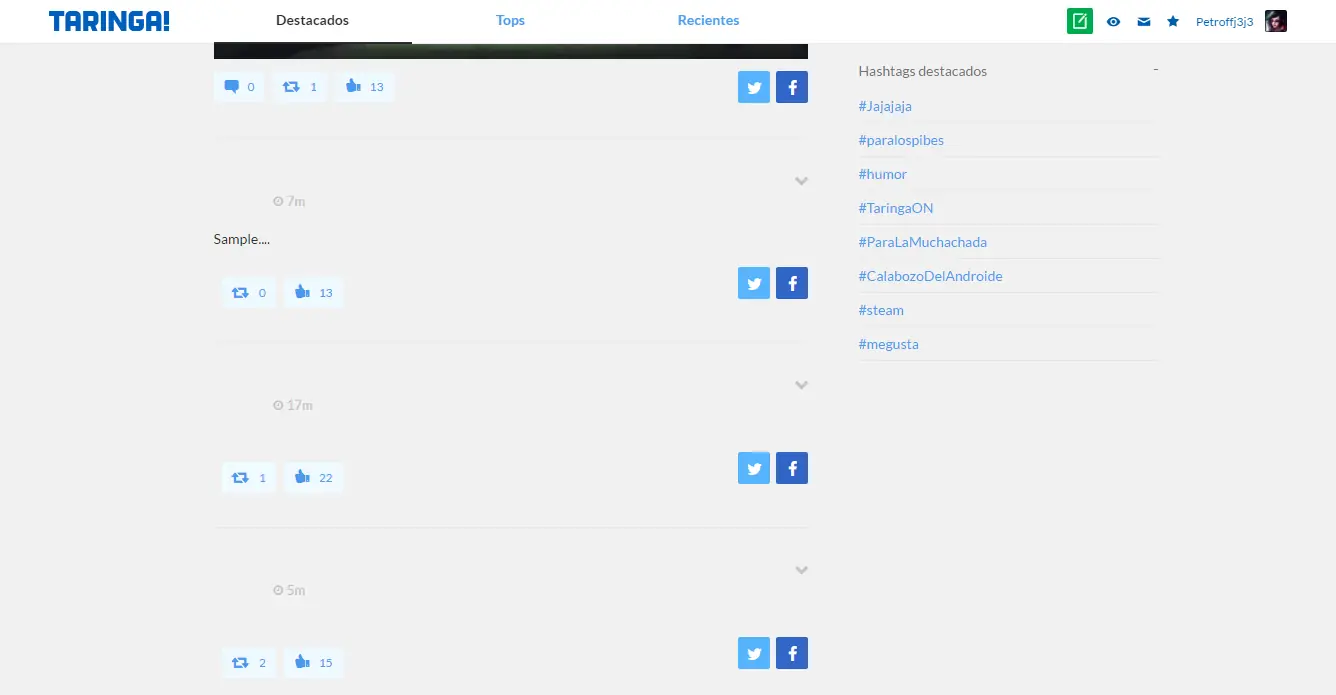Expand options chevron of the 5m post

[801, 570]
